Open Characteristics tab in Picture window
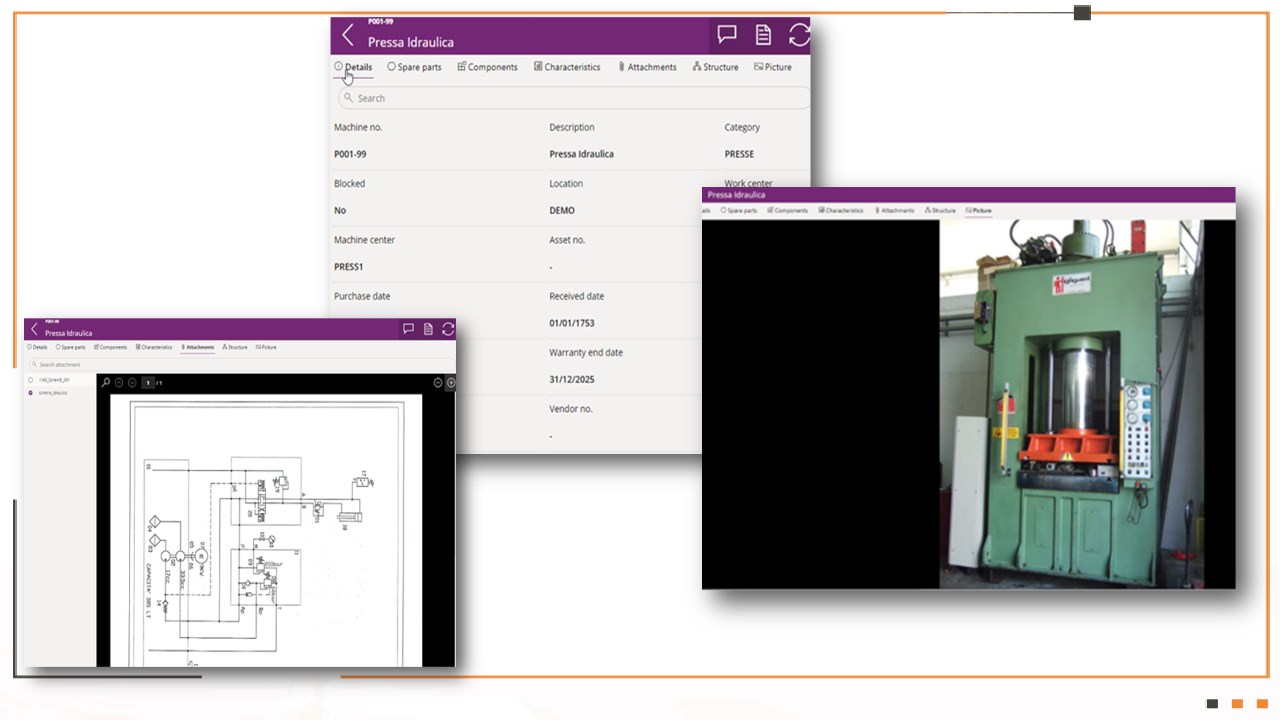Screen dimensions: 1280x720 [x=841, y=211]
